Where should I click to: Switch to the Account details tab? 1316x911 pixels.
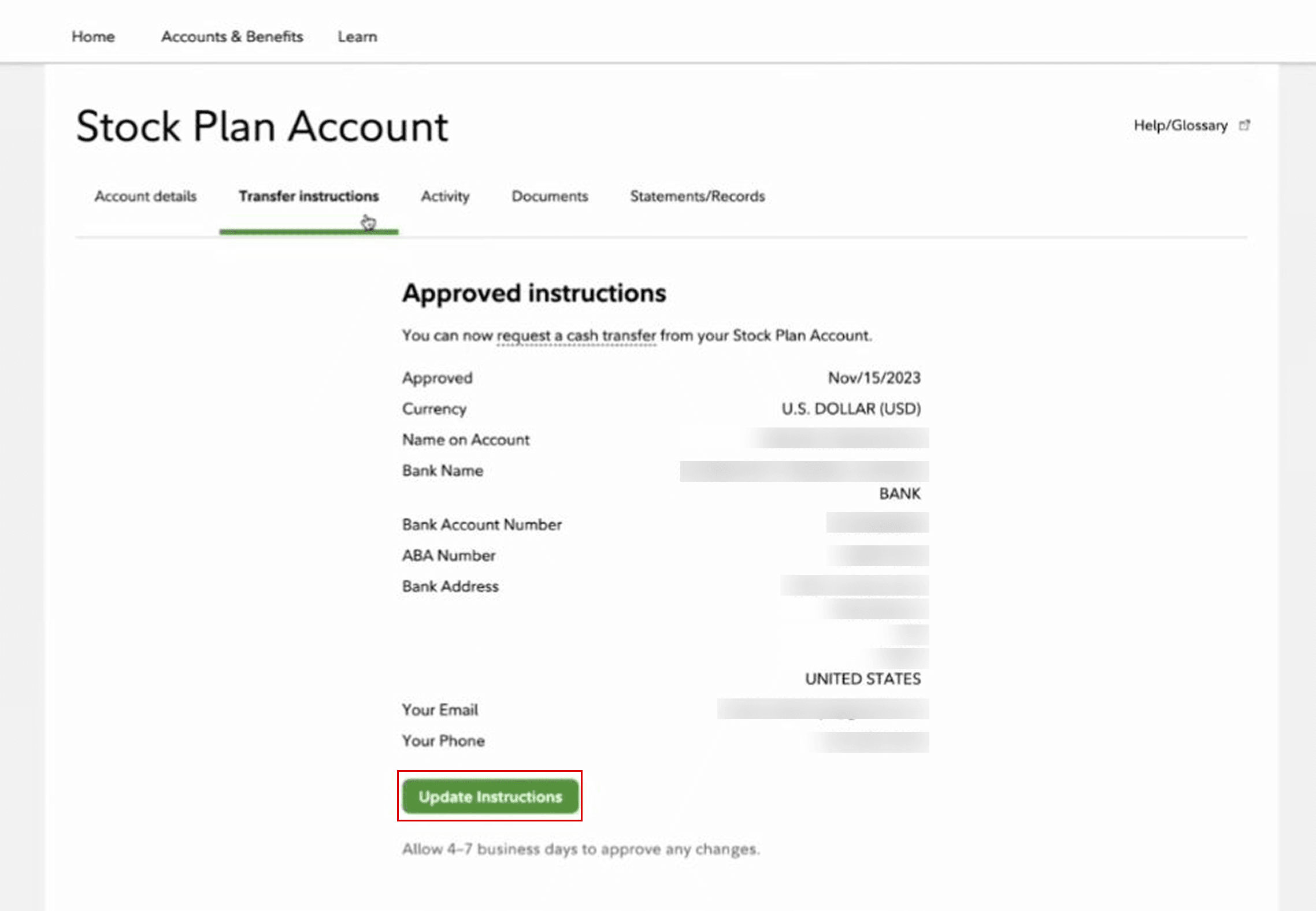(146, 196)
